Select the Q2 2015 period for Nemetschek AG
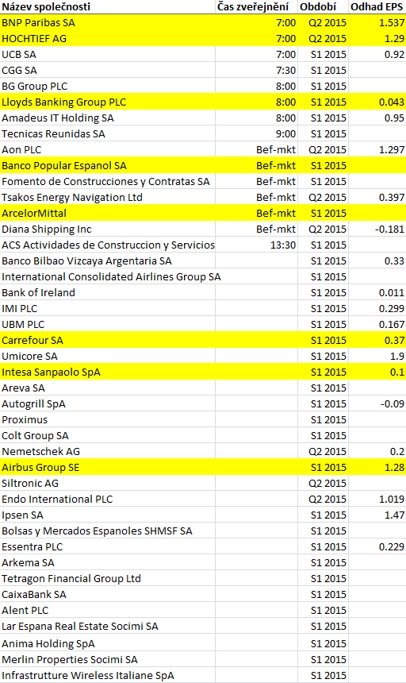The image size is (406, 683). pos(323,452)
